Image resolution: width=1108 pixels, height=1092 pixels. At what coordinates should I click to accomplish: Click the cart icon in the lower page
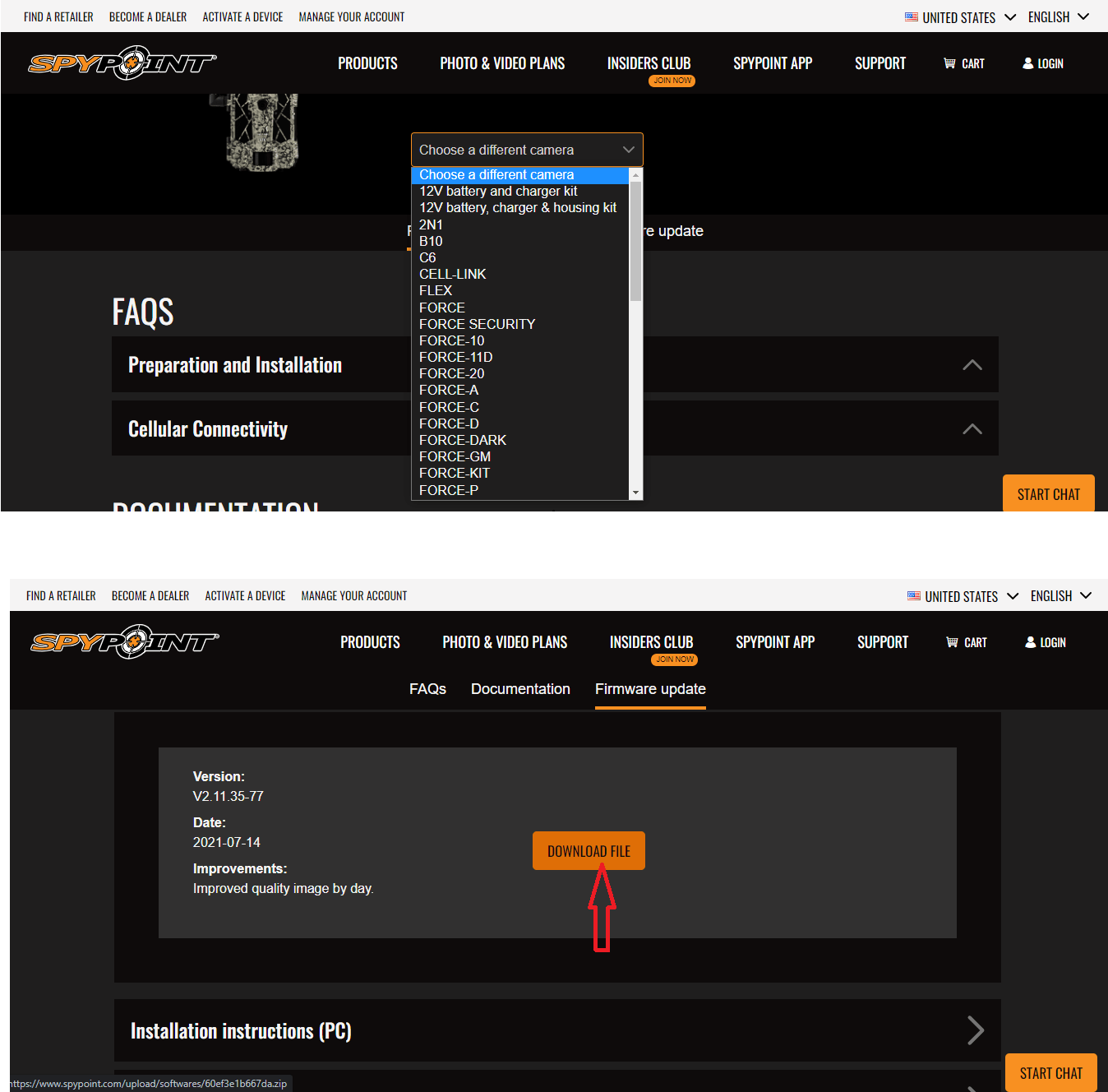click(952, 642)
